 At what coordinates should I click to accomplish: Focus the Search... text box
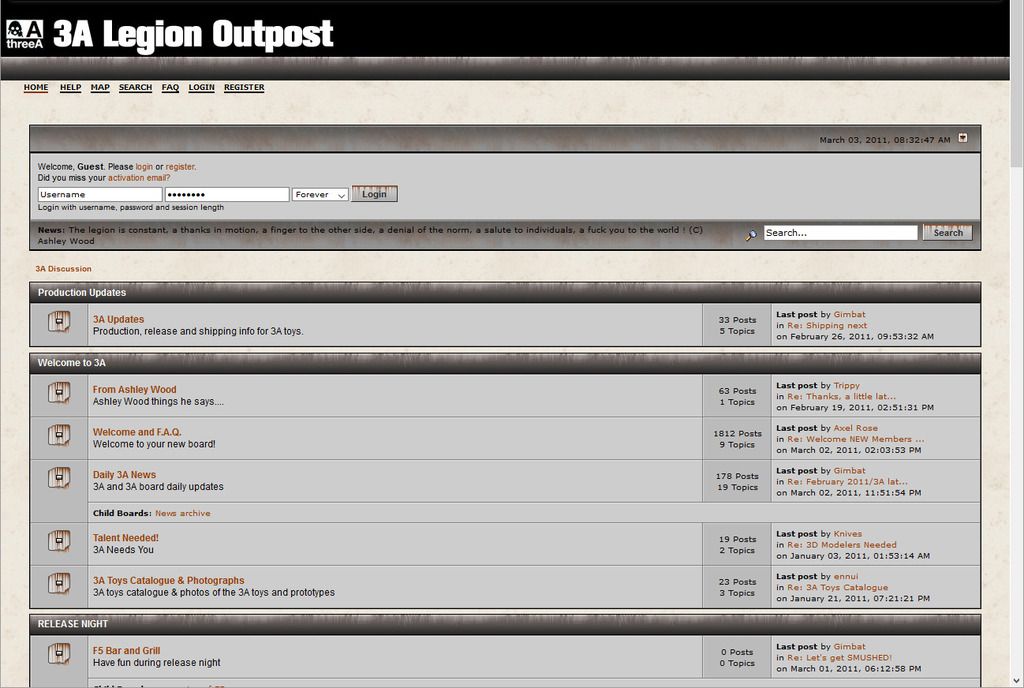pyautogui.click(x=840, y=232)
